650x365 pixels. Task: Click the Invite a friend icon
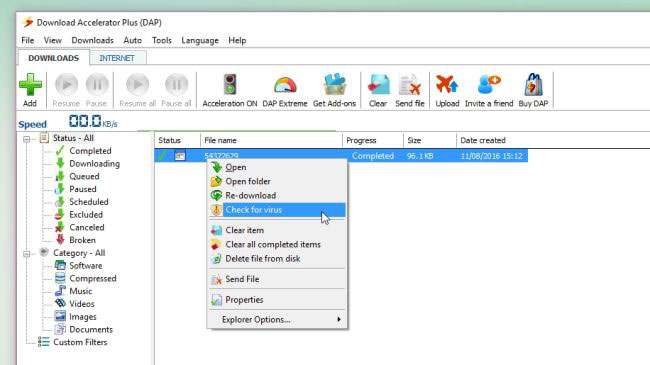(x=489, y=85)
